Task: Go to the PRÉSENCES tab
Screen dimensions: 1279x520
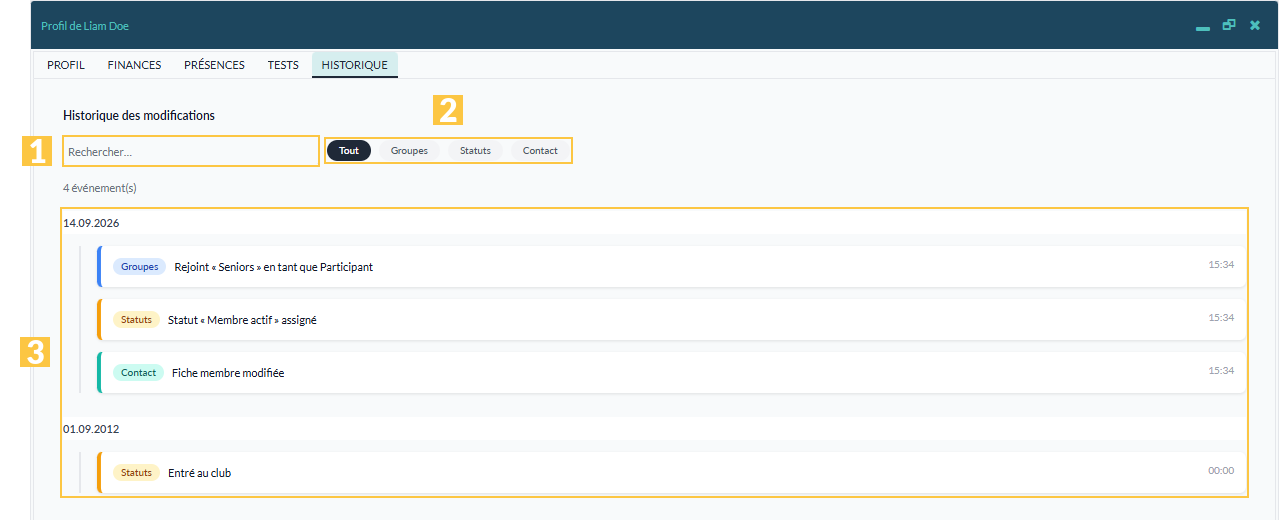Action: pos(214,65)
